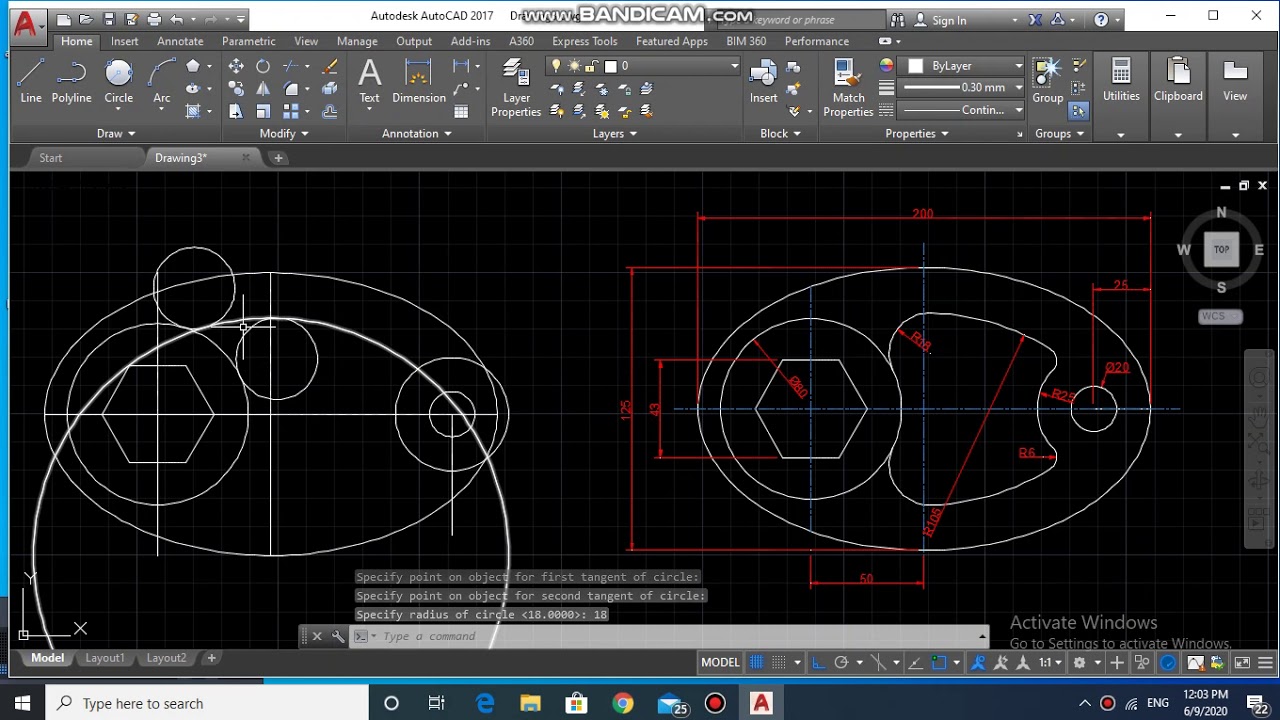Activate Match Properties tool
Viewport: 1280px width, 720px height.
point(848,88)
